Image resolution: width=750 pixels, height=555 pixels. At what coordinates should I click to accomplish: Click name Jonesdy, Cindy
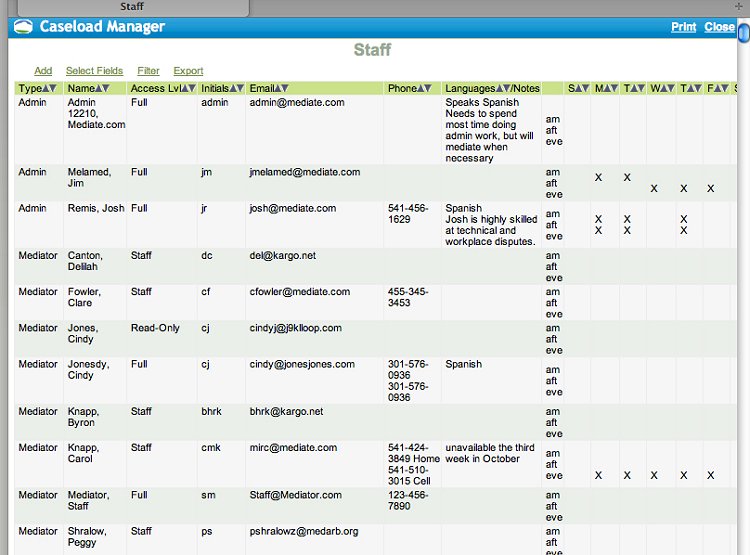click(88, 370)
